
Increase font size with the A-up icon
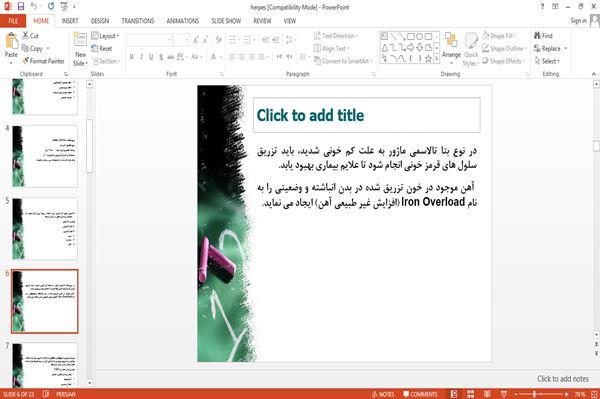click(196, 40)
